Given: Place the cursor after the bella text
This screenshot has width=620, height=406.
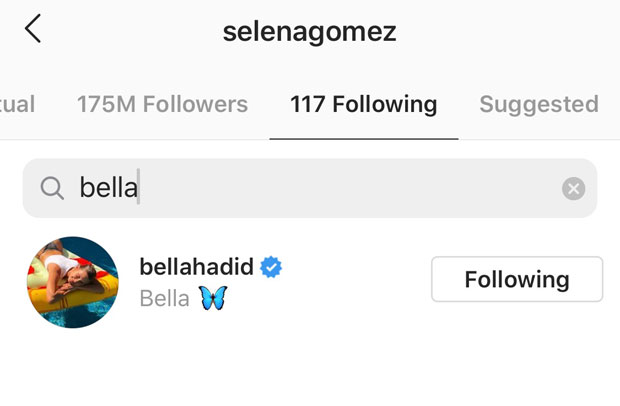Looking at the screenshot, I should click(x=138, y=187).
